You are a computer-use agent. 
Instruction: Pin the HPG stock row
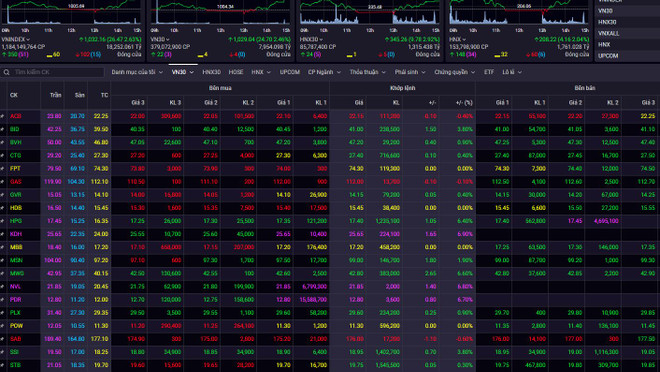[3, 221]
